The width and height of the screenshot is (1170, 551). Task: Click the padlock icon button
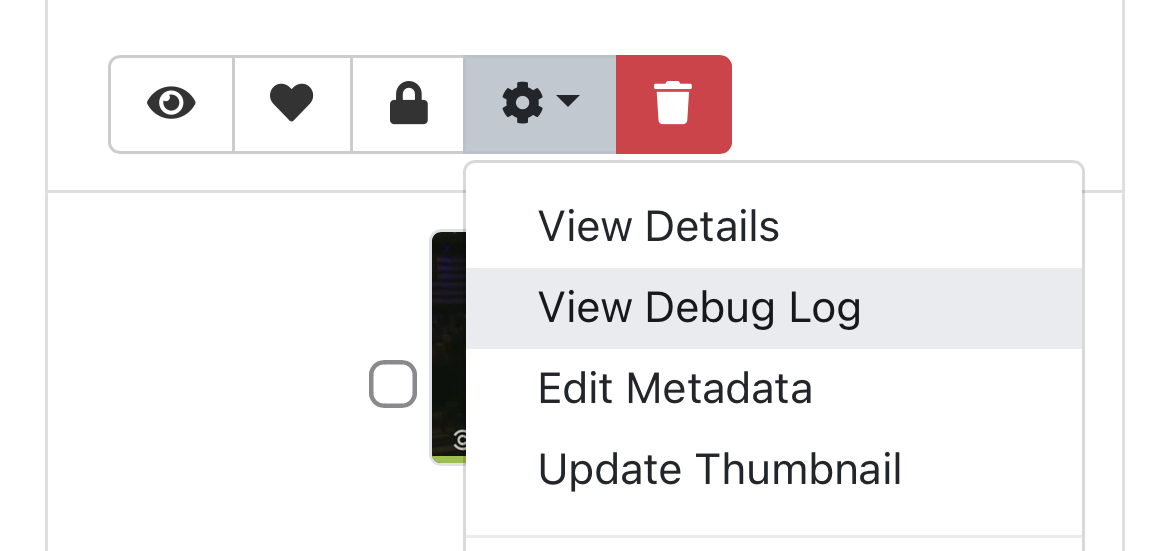coord(408,104)
